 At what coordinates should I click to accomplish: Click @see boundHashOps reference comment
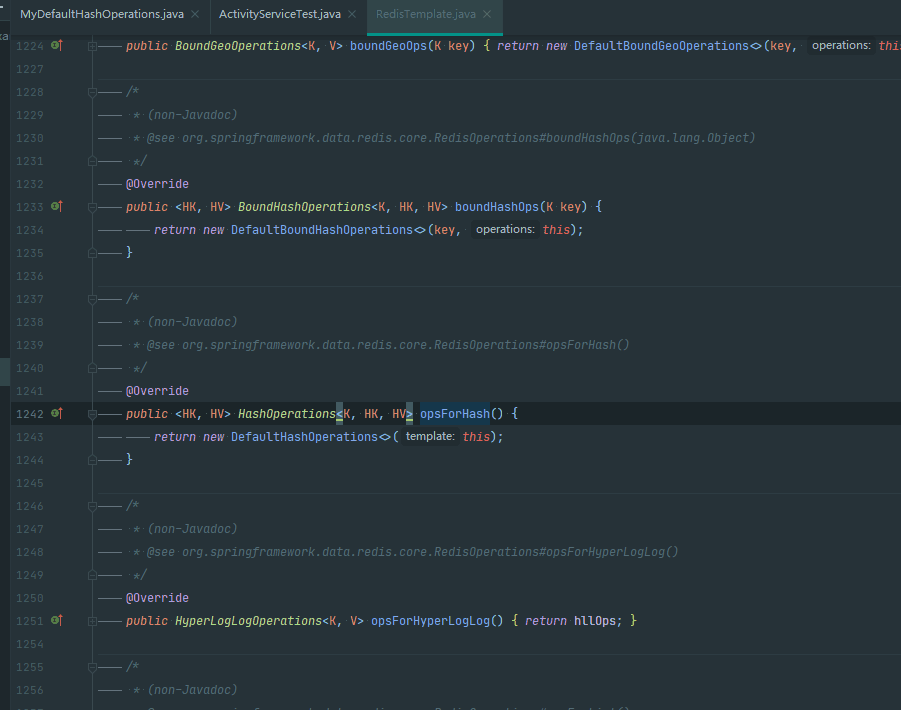[x=451, y=138]
